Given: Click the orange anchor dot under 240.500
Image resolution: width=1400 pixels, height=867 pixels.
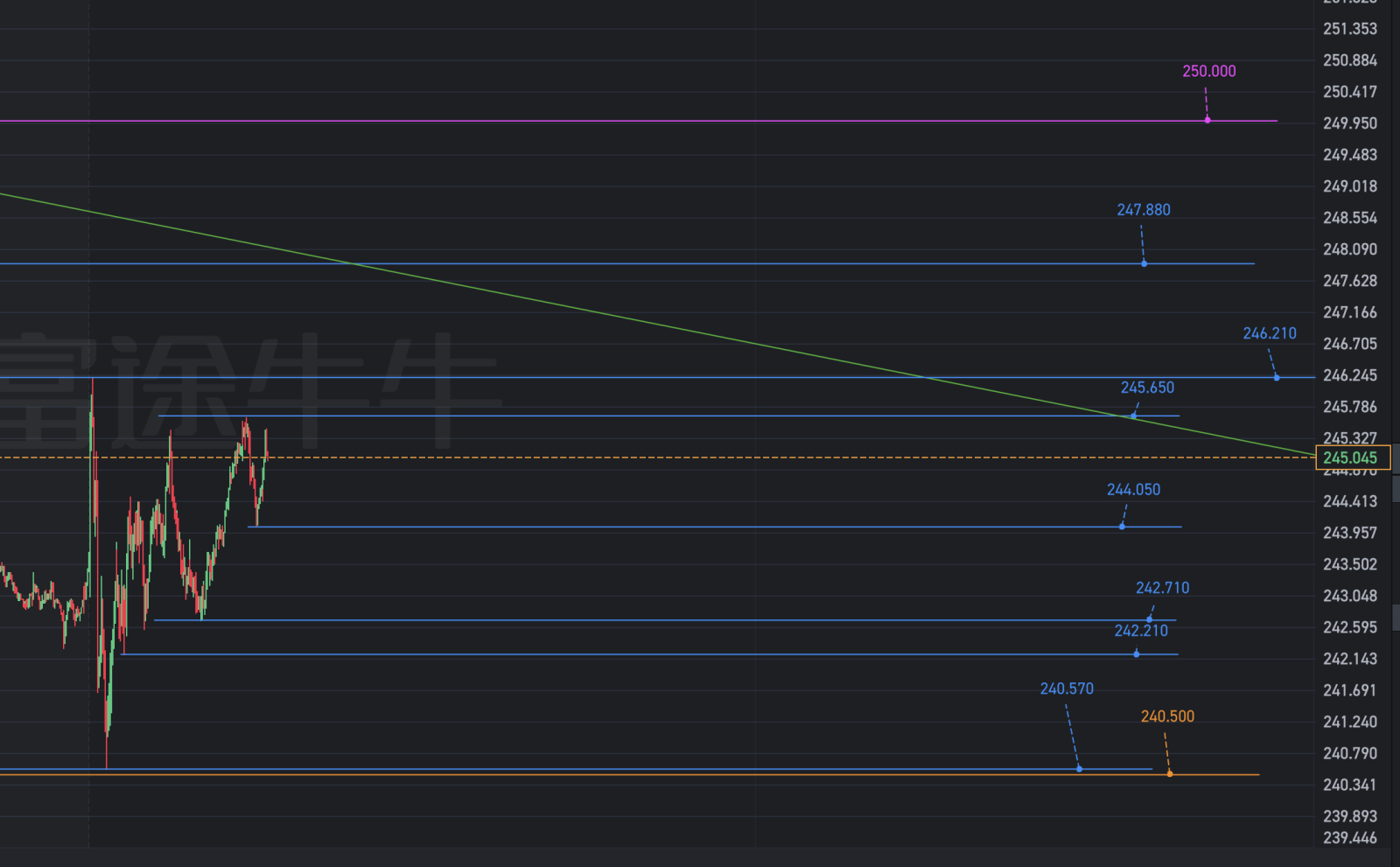Looking at the screenshot, I should (x=1170, y=773).
